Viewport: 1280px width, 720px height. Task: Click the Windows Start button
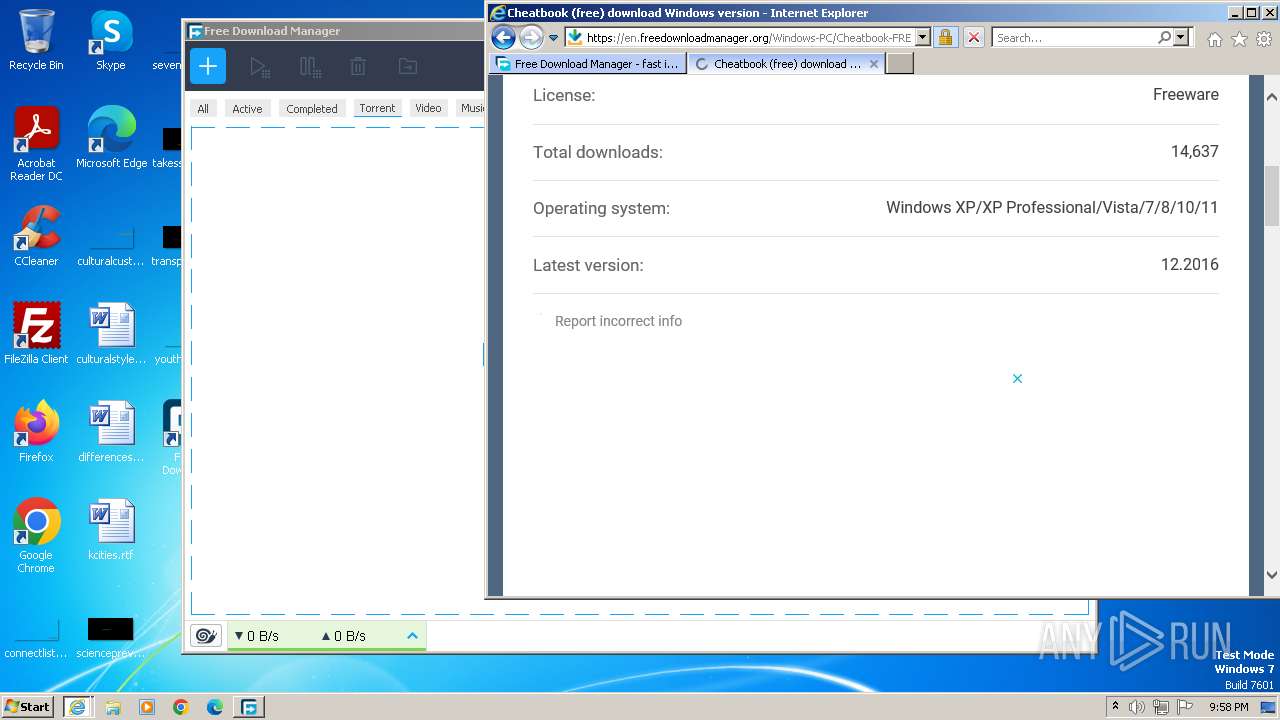point(27,706)
